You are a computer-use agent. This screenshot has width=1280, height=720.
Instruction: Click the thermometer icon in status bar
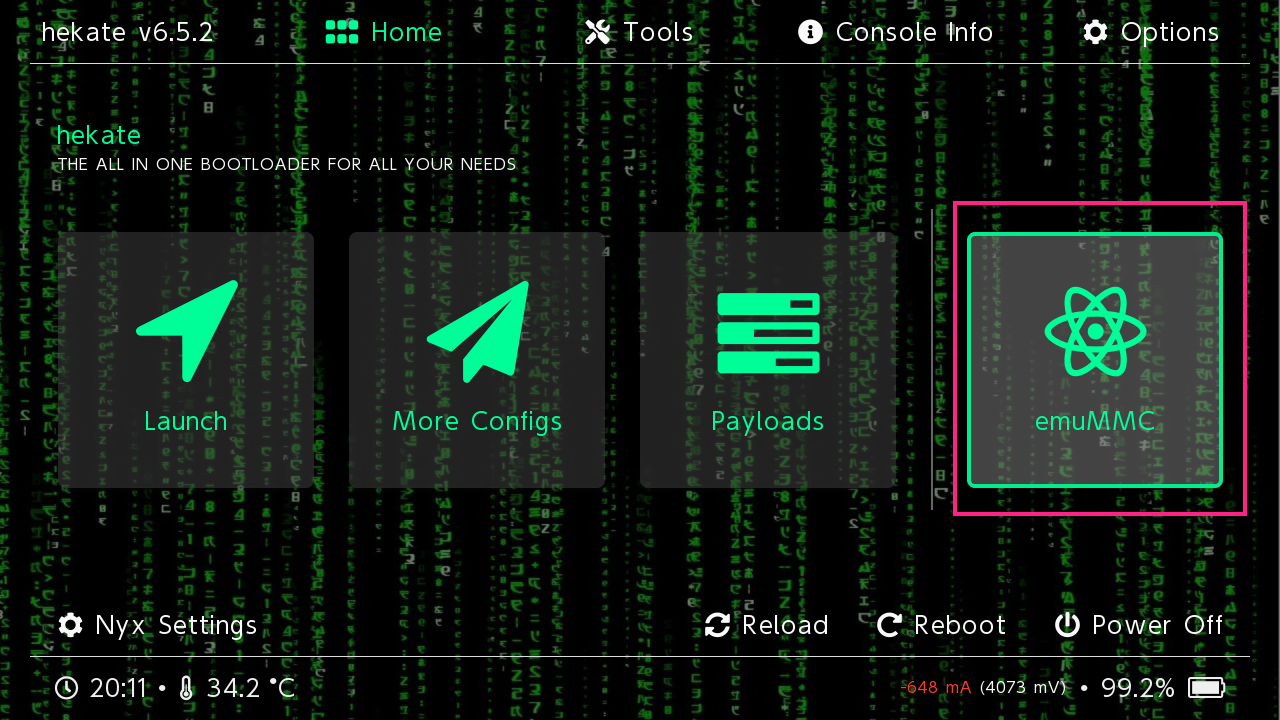[187, 688]
